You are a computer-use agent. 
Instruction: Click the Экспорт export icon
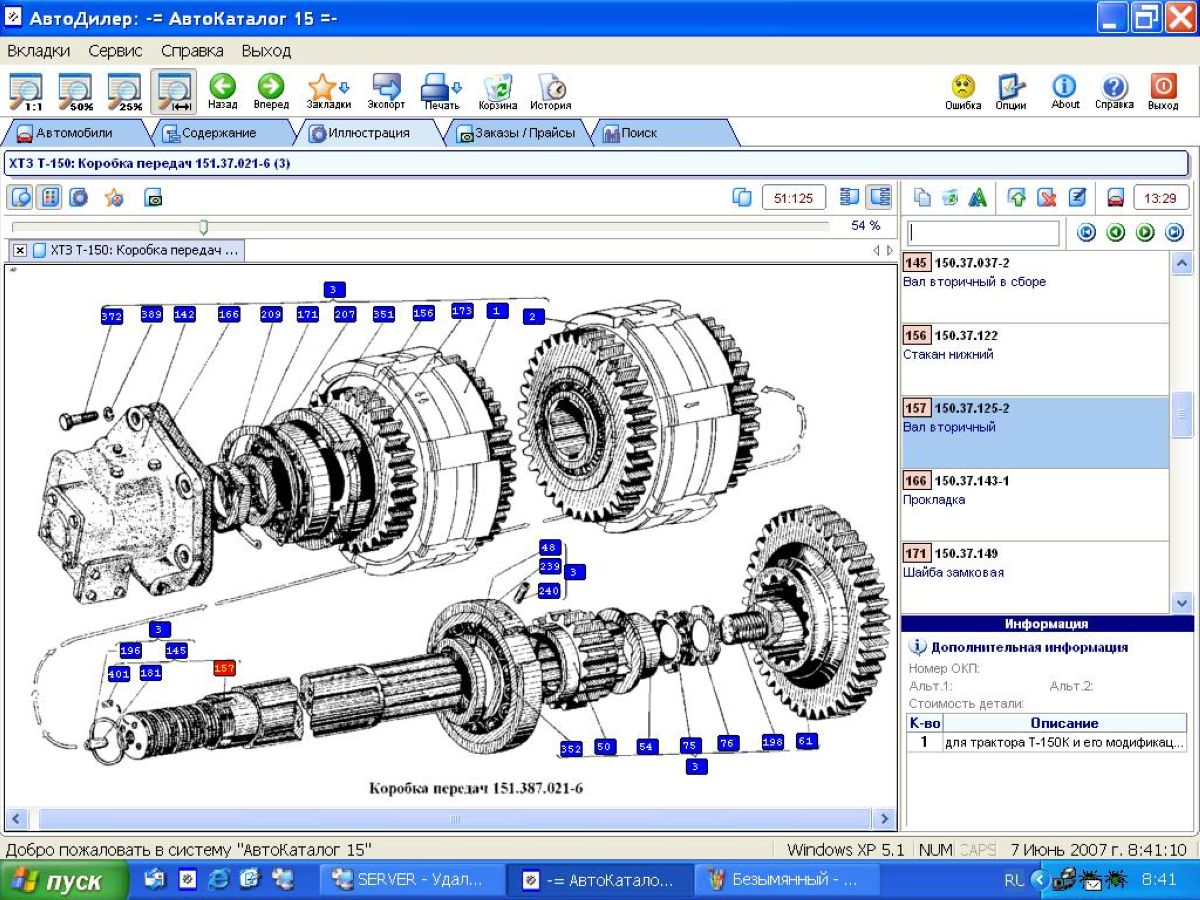coord(386,90)
